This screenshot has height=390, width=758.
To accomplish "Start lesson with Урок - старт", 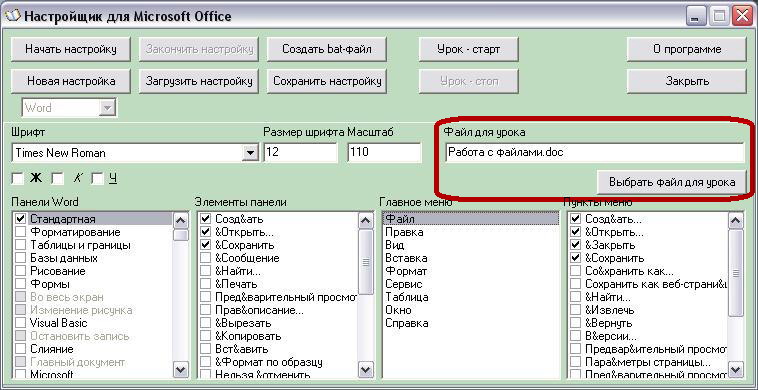I will [x=468, y=49].
